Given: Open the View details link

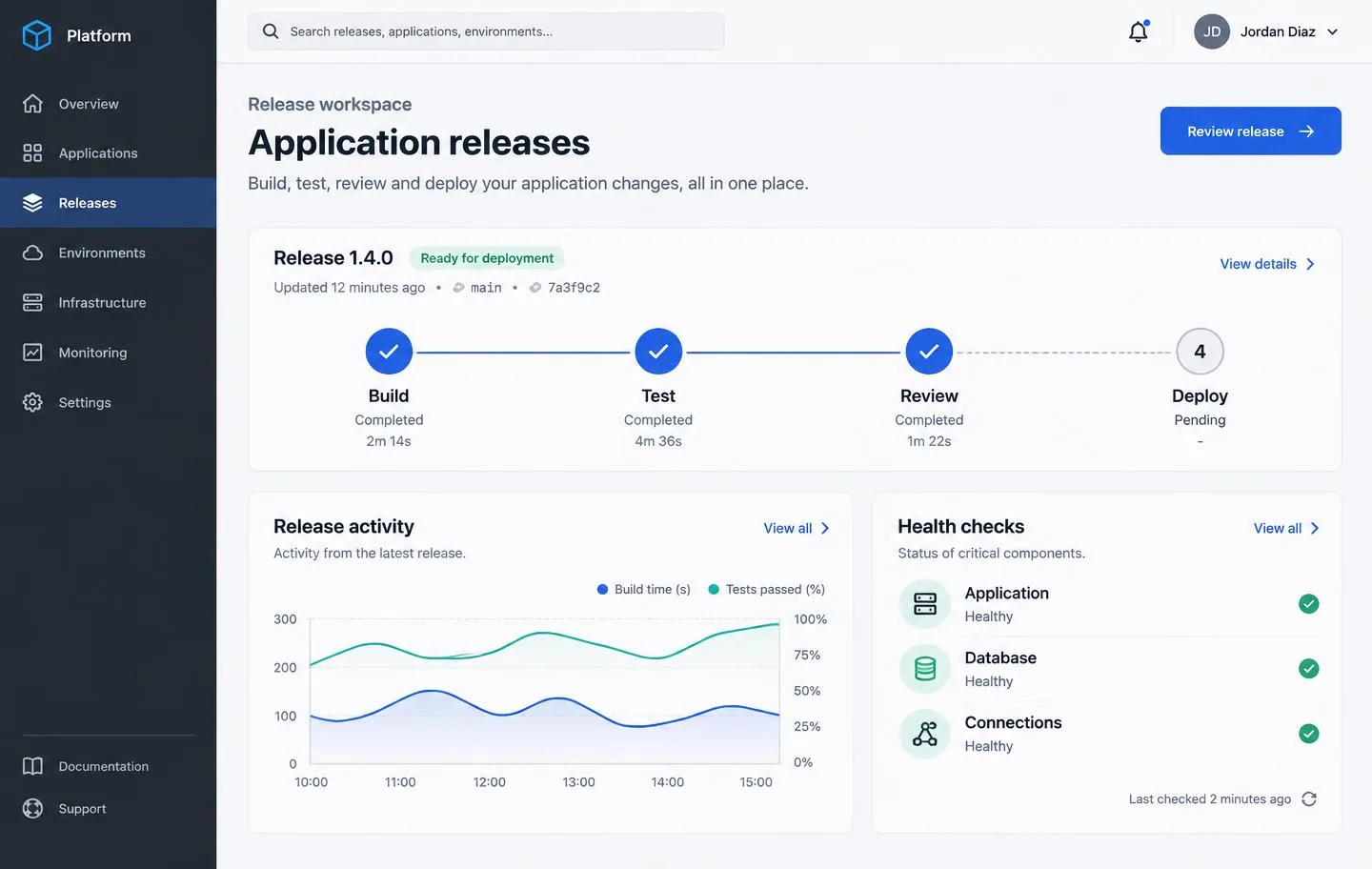Looking at the screenshot, I should [x=1268, y=264].
